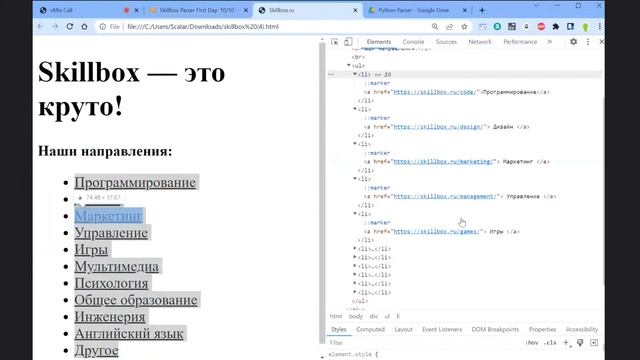The width and height of the screenshot is (640, 360).
Task: Toggle :hov element state panel
Action: (532, 343)
